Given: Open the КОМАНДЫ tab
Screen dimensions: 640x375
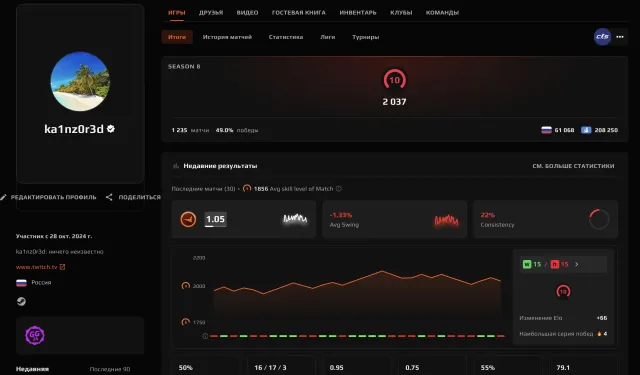Looking at the screenshot, I should click(442, 13).
